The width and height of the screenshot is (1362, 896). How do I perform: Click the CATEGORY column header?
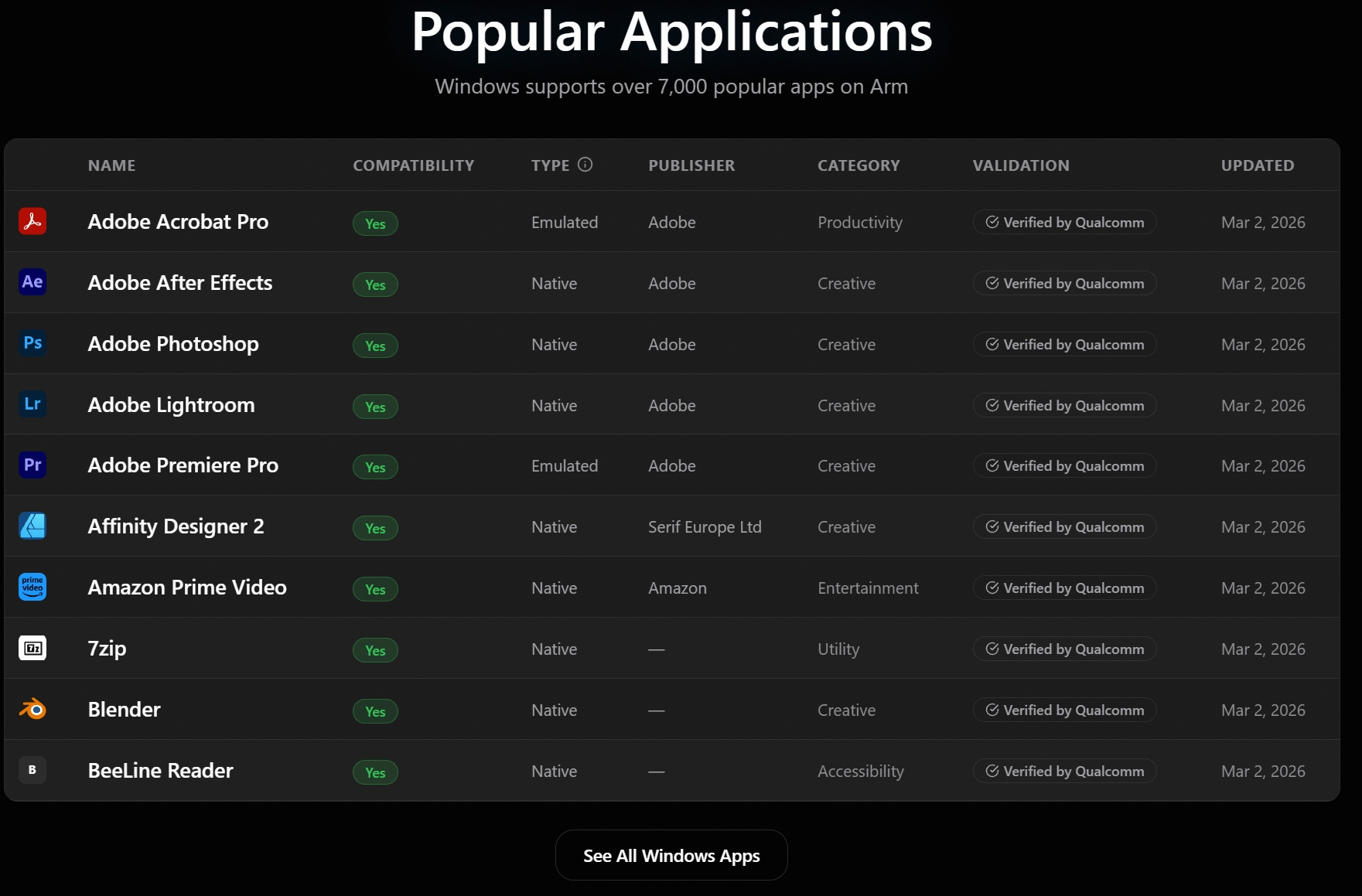(859, 165)
